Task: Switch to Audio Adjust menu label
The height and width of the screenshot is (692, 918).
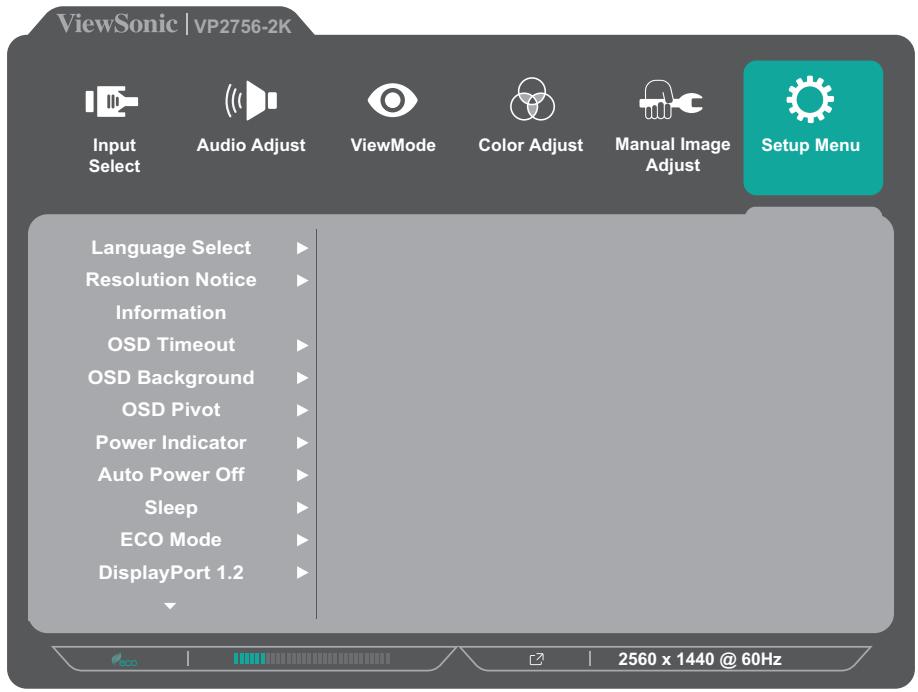Action: pyautogui.click(x=251, y=145)
